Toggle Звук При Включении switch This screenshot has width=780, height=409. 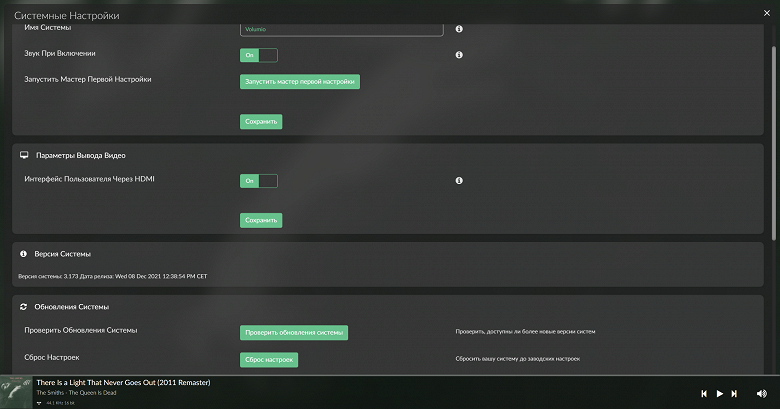259,55
